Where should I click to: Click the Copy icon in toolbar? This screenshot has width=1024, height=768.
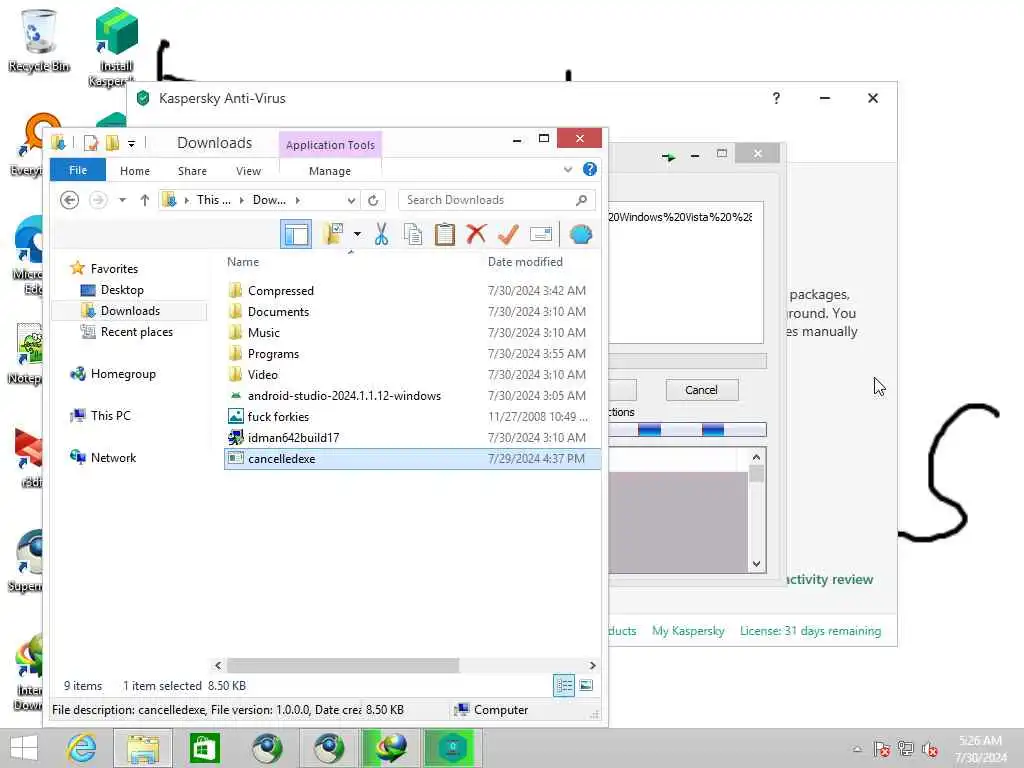tap(413, 234)
